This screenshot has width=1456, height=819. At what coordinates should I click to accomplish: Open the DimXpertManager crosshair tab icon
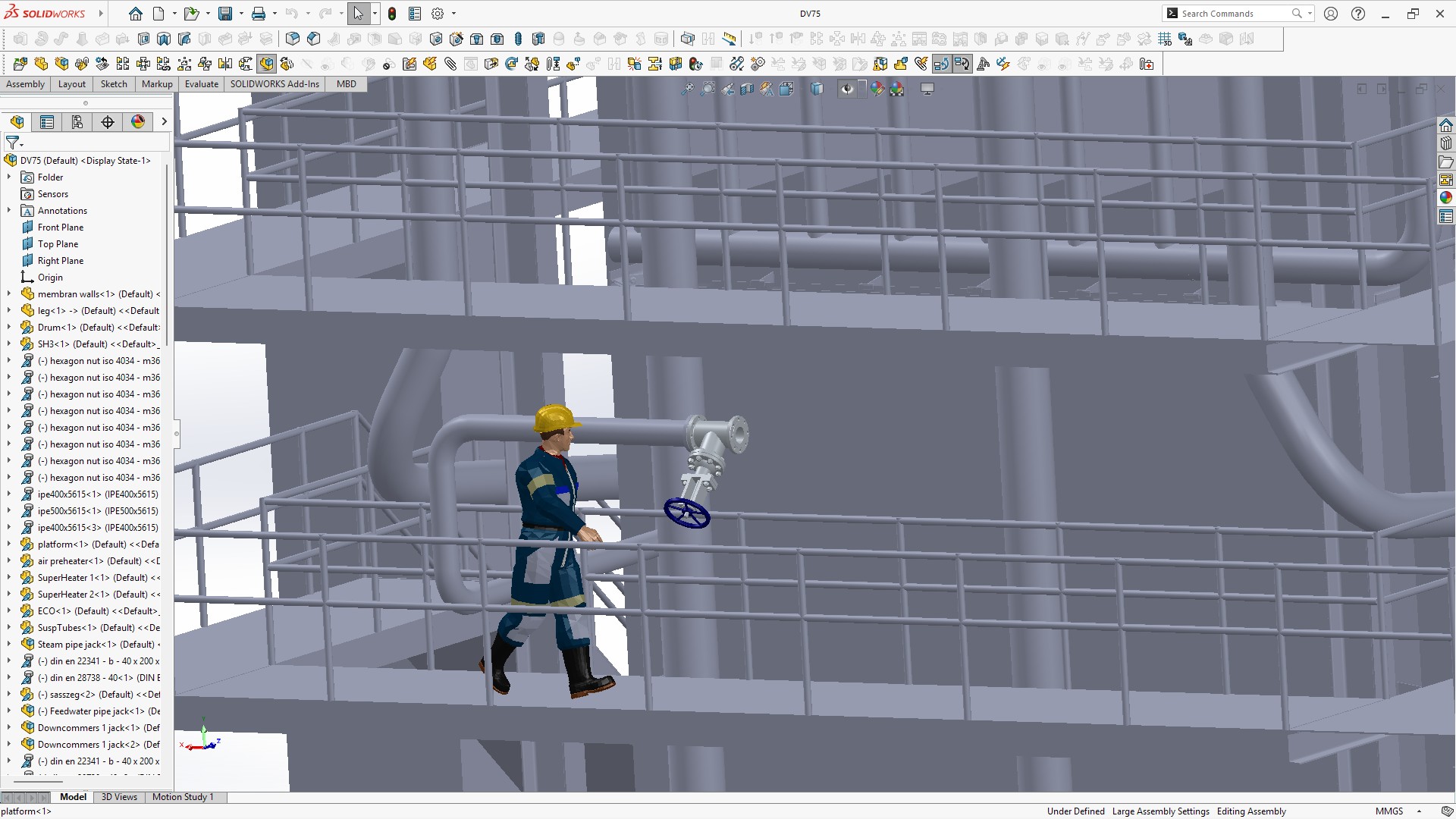(108, 122)
